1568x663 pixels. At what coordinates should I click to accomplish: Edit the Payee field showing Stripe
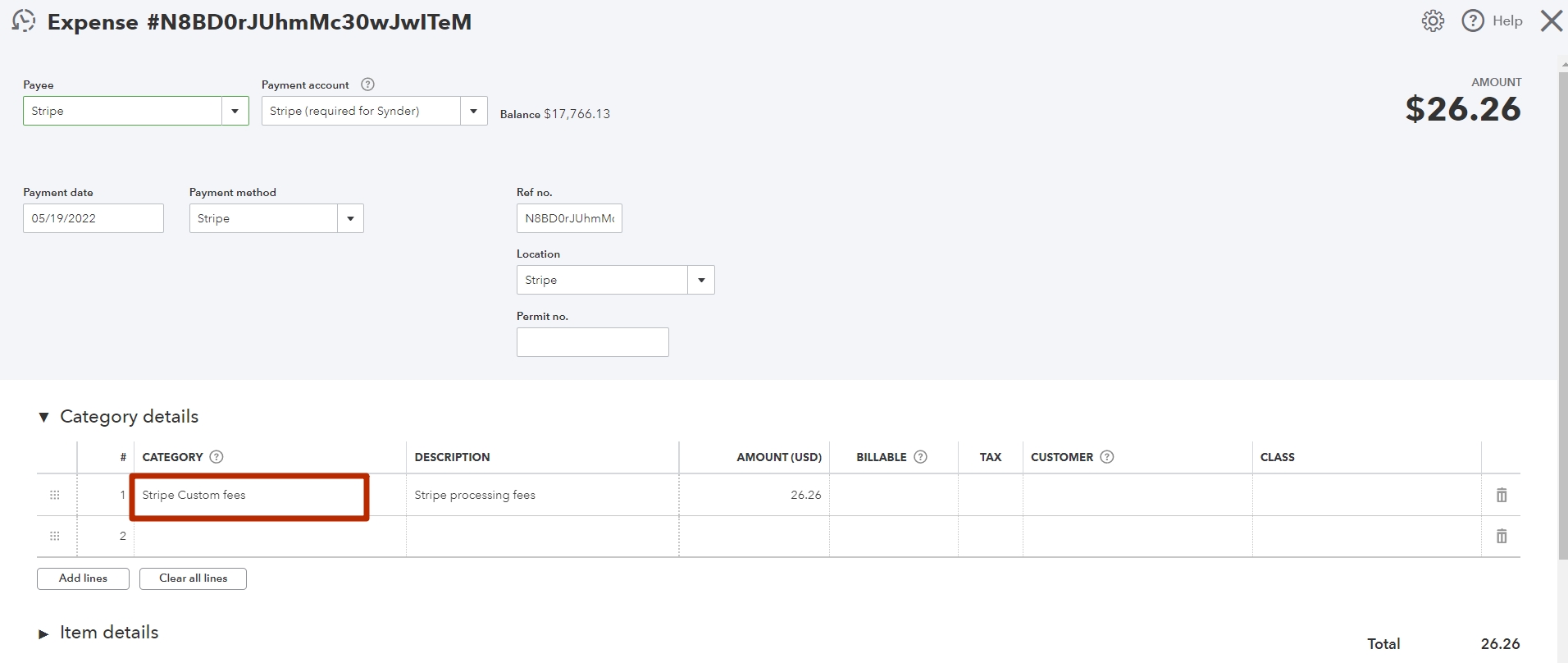(x=123, y=111)
